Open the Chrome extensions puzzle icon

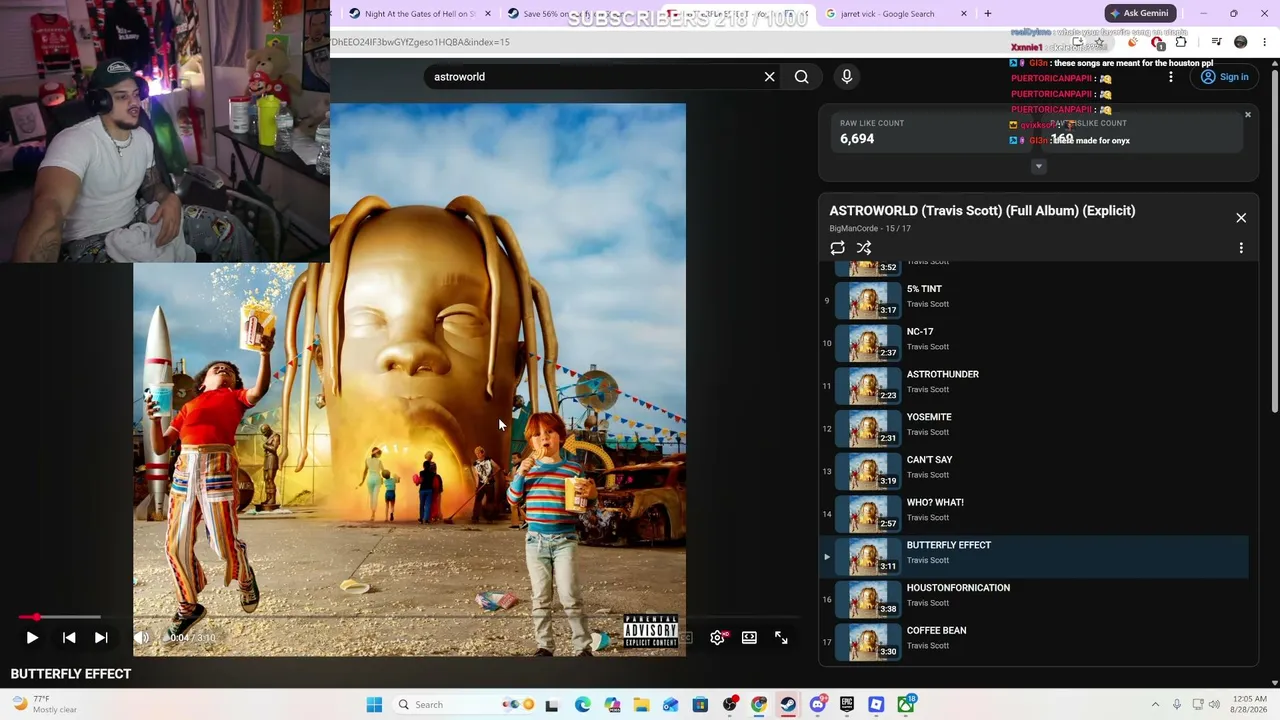[1181, 42]
